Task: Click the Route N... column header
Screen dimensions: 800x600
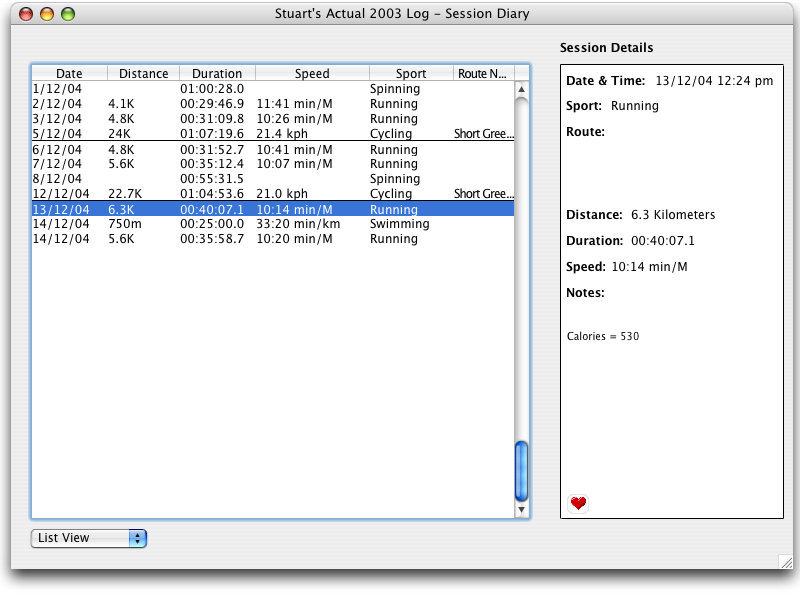Action: [x=483, y=73]
